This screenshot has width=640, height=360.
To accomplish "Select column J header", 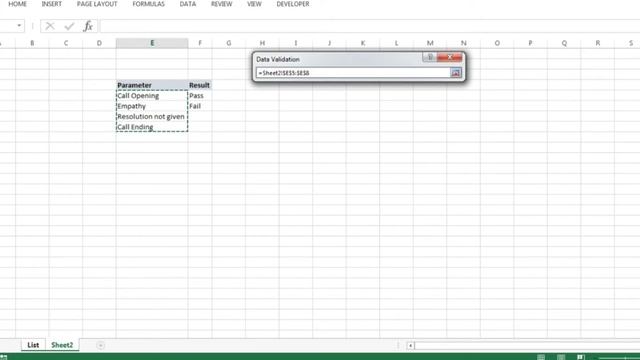I will (329, 43).
